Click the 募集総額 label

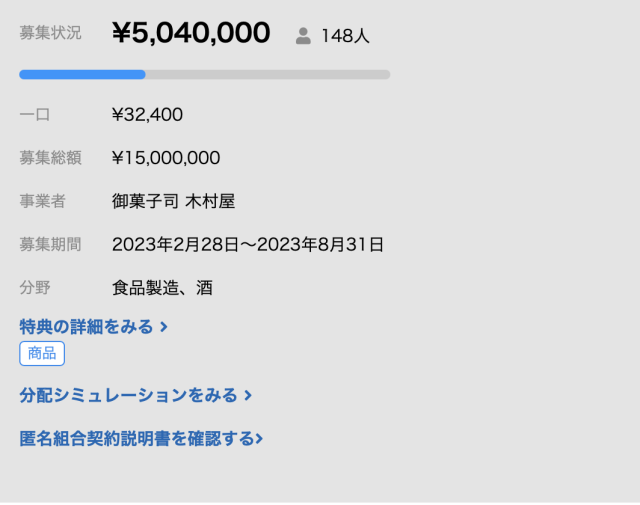pyautogui.click(x=50, y=158)
